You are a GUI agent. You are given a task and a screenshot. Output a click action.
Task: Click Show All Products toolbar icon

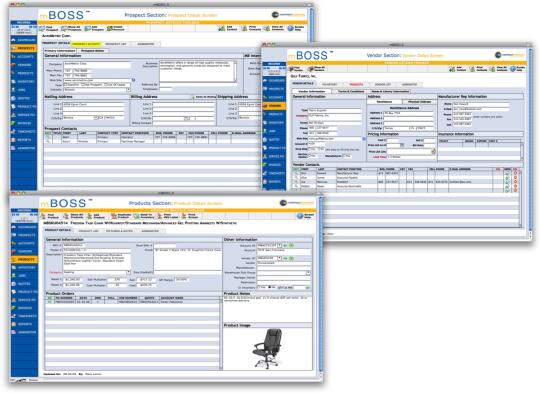73,216
